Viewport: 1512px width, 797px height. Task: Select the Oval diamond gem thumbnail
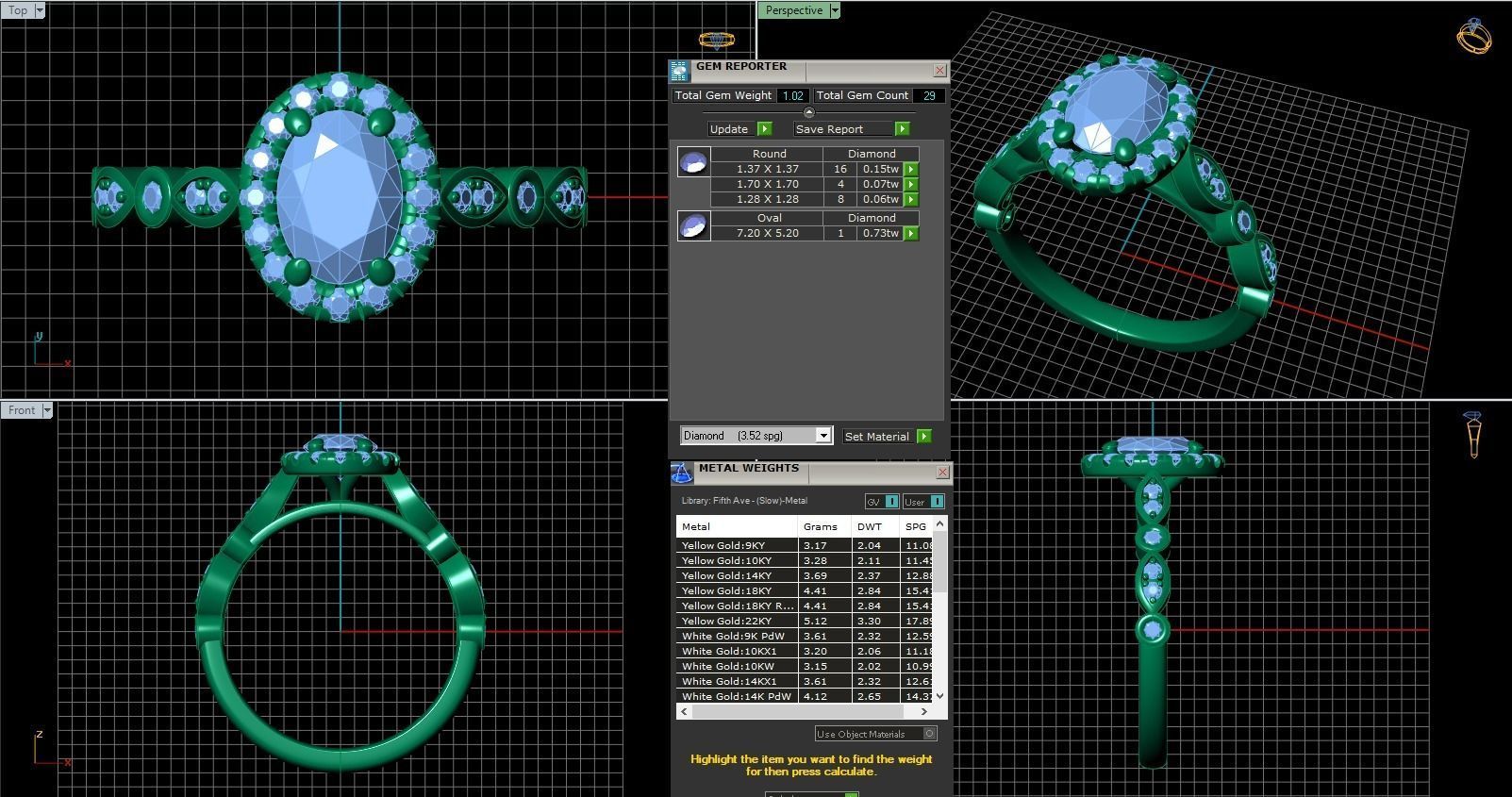693,226
